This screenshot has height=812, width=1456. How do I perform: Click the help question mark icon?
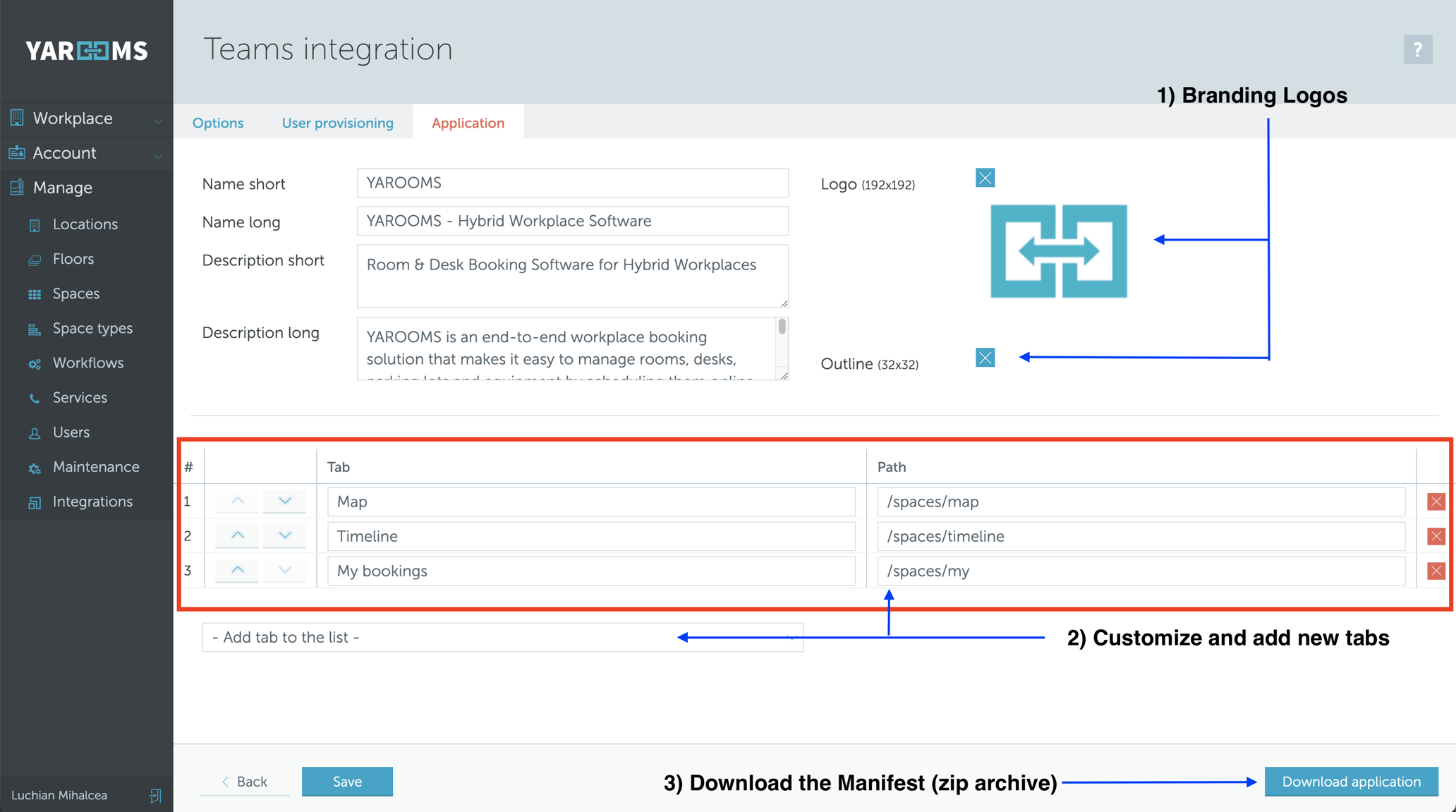(1417, 49)
